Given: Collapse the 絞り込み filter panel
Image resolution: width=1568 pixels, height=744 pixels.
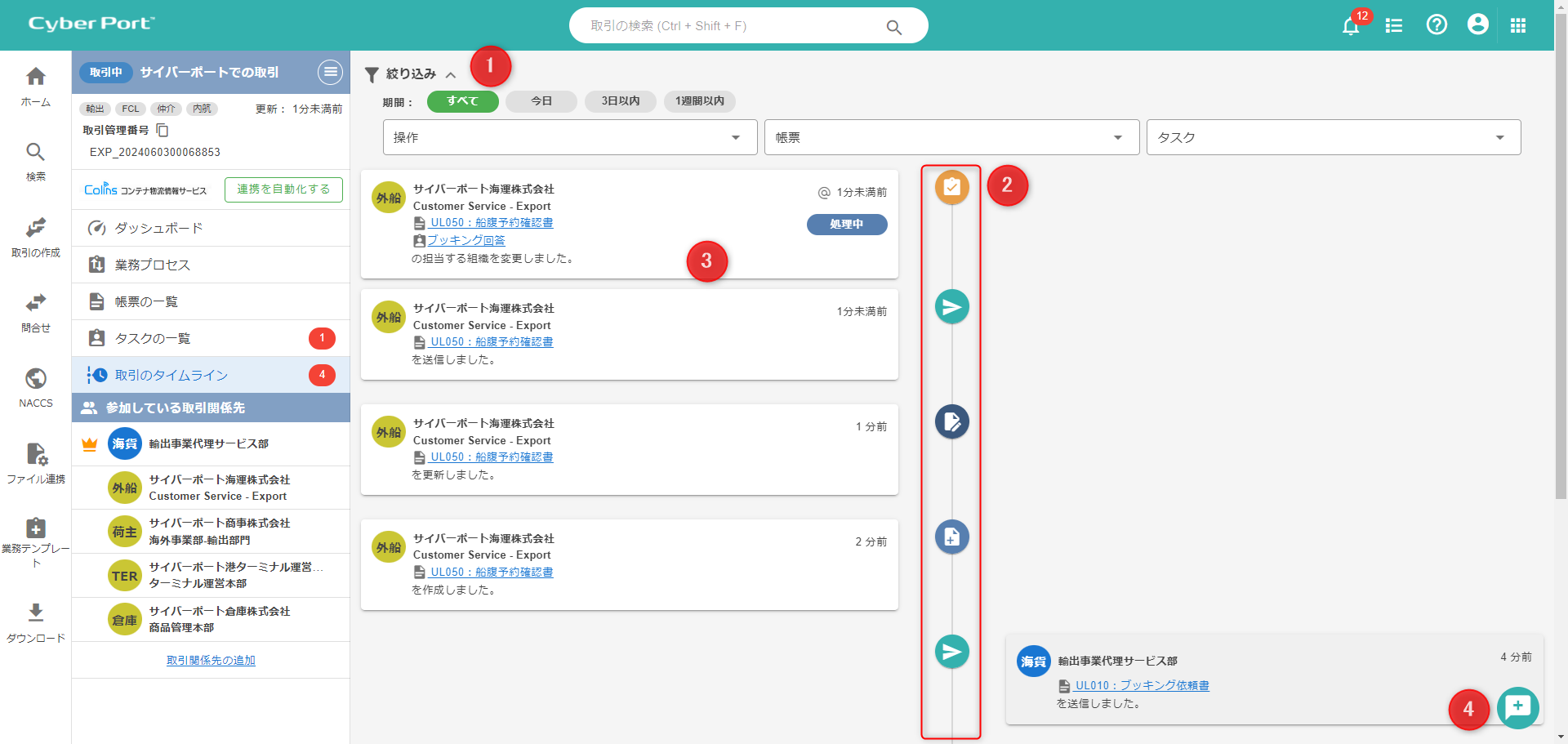Looking at the screenshot, I should click(x=450, y=74).
